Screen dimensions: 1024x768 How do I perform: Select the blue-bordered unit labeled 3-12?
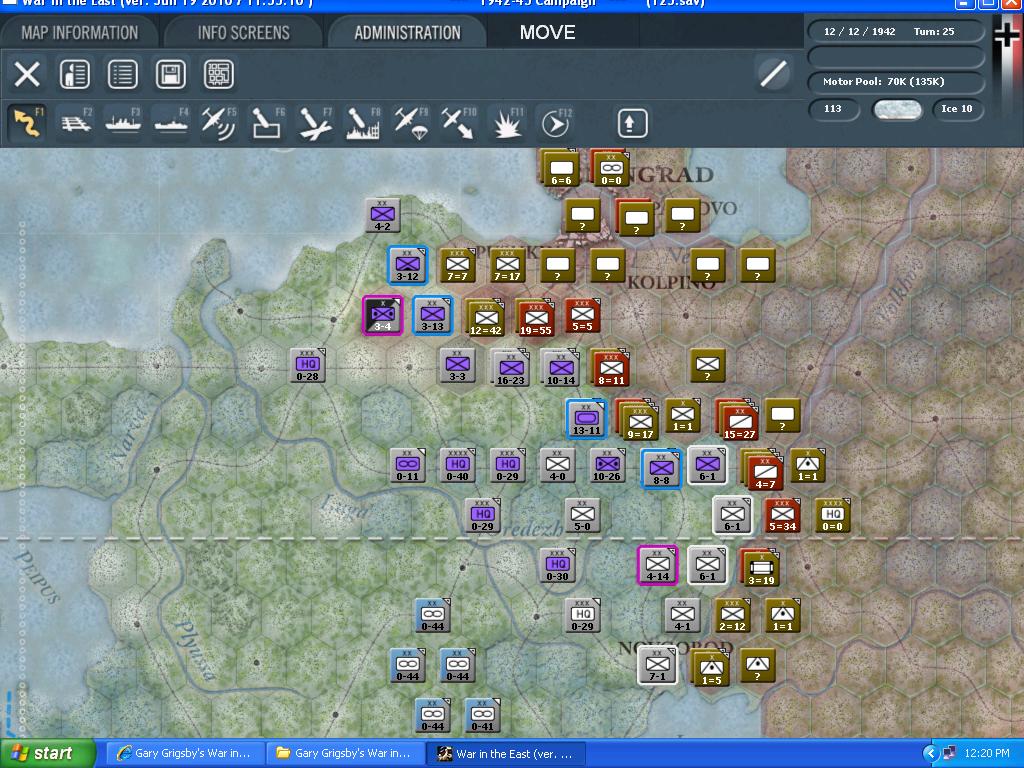[408, 264]
